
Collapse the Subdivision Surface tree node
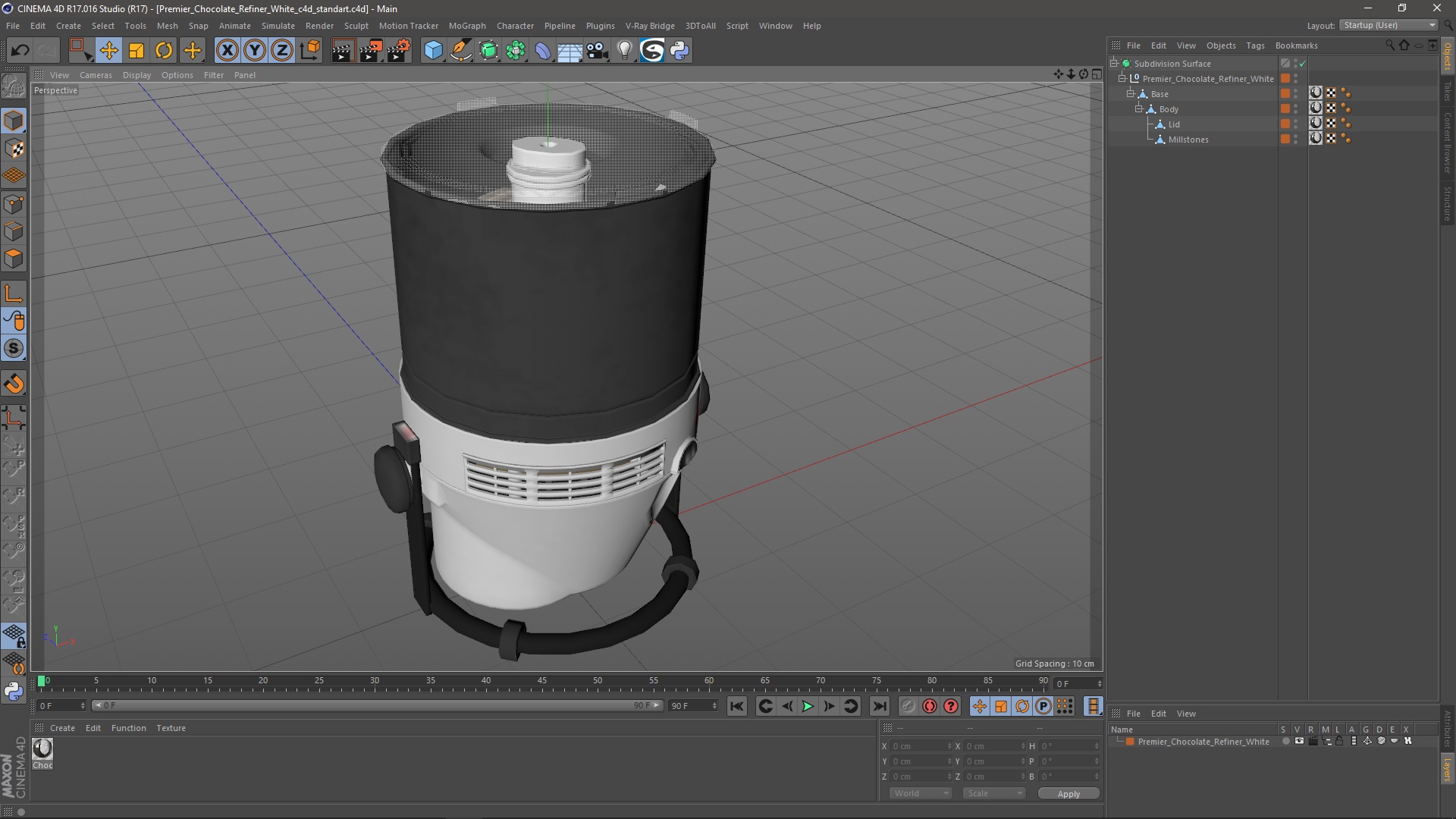1114,64
